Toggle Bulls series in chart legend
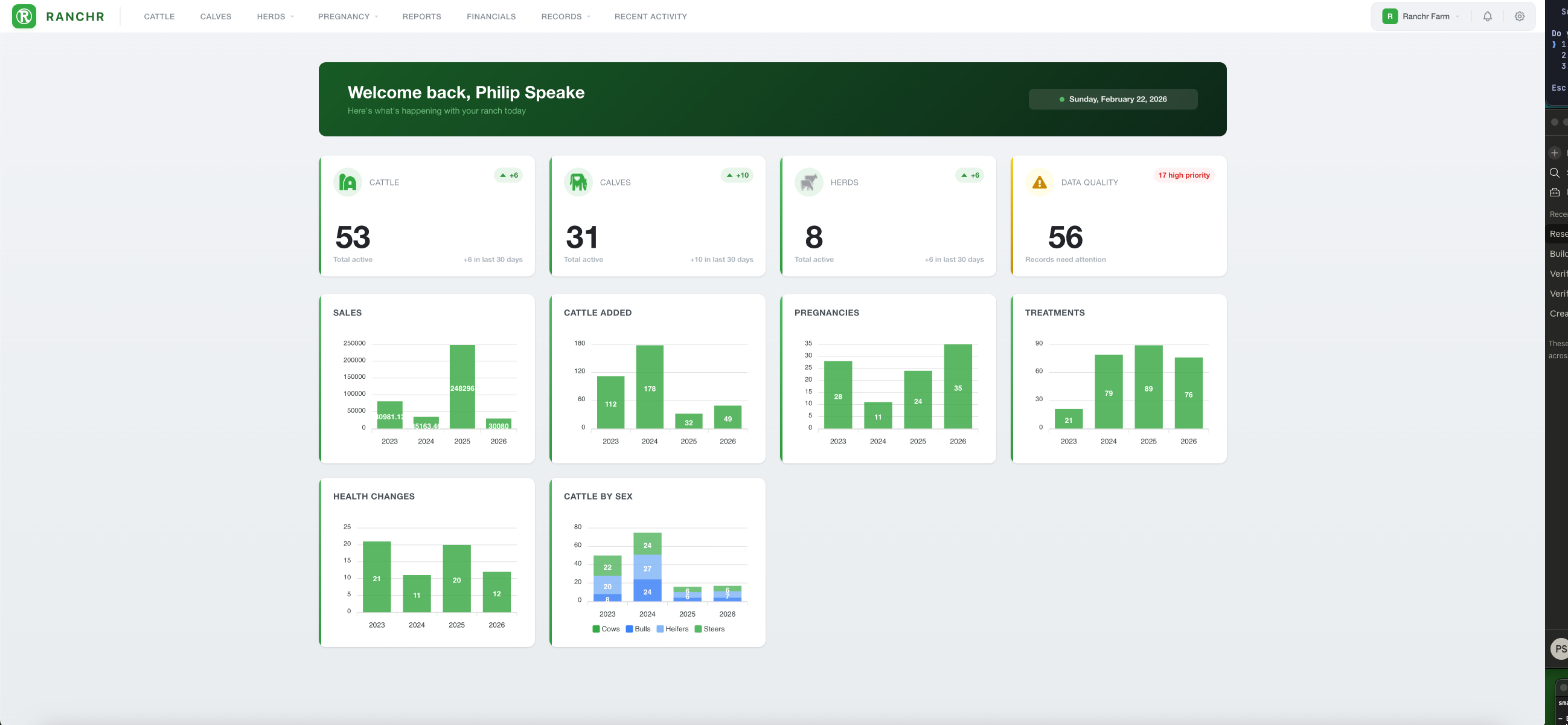This screenshot has height=725, width=1568. click(638, 629)
